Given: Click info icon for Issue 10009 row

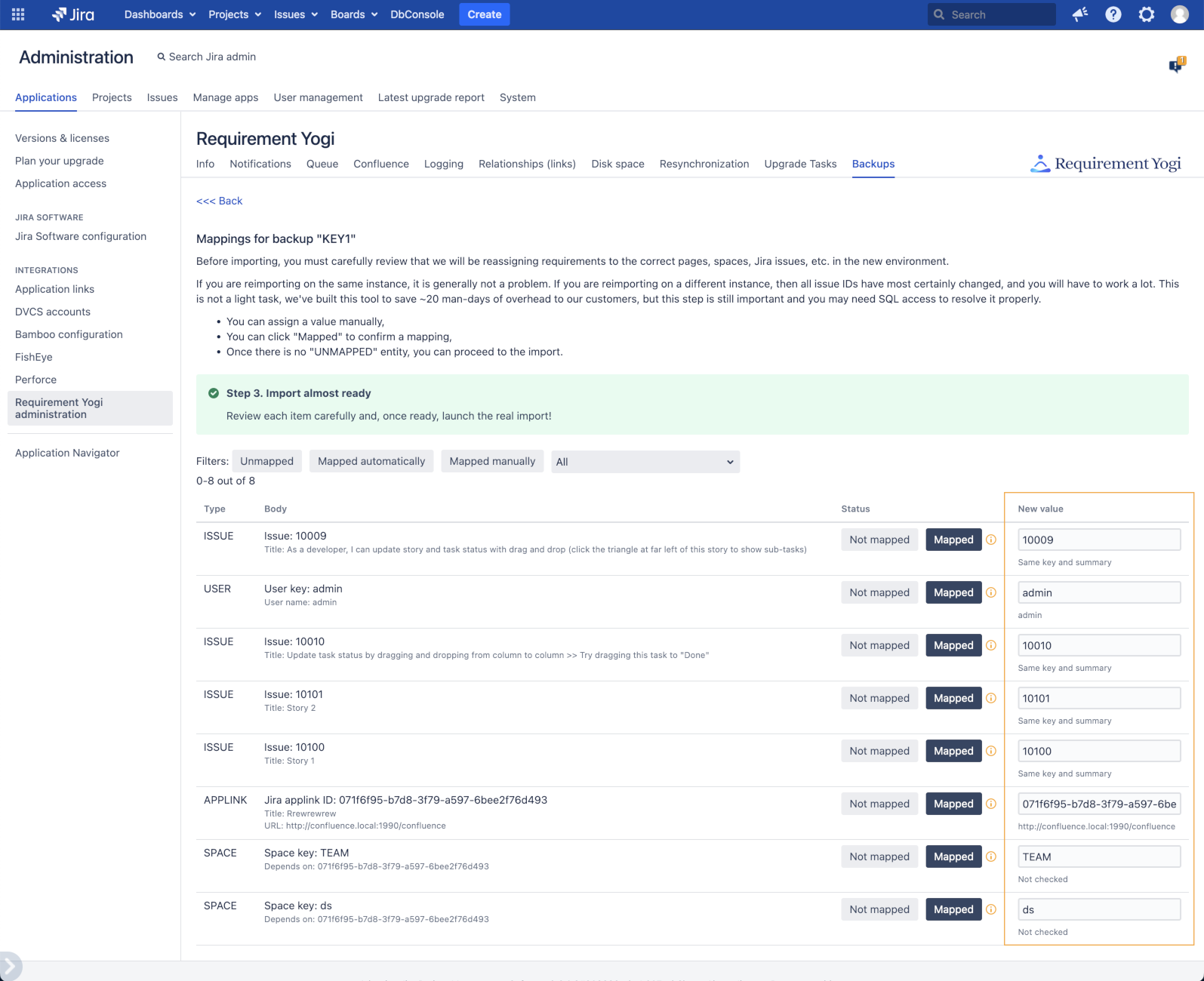Looking at the screenshot, I should [x=991, y=540].
